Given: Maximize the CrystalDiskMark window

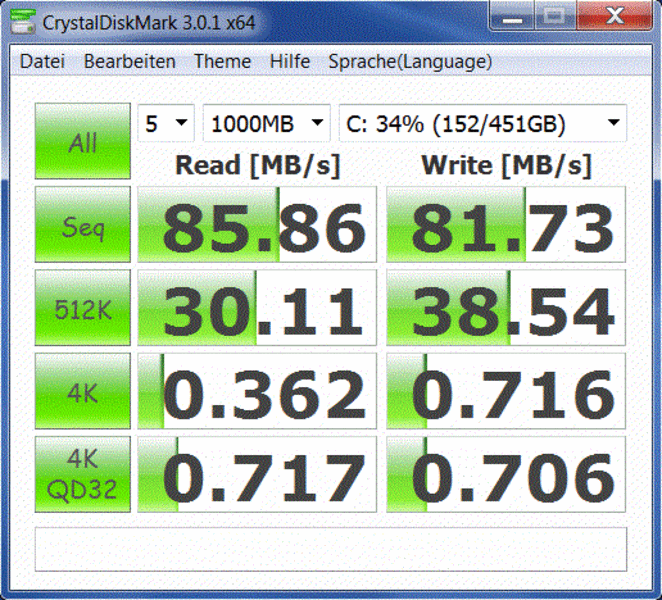Looking at the screenshot, I should (555, 16).
